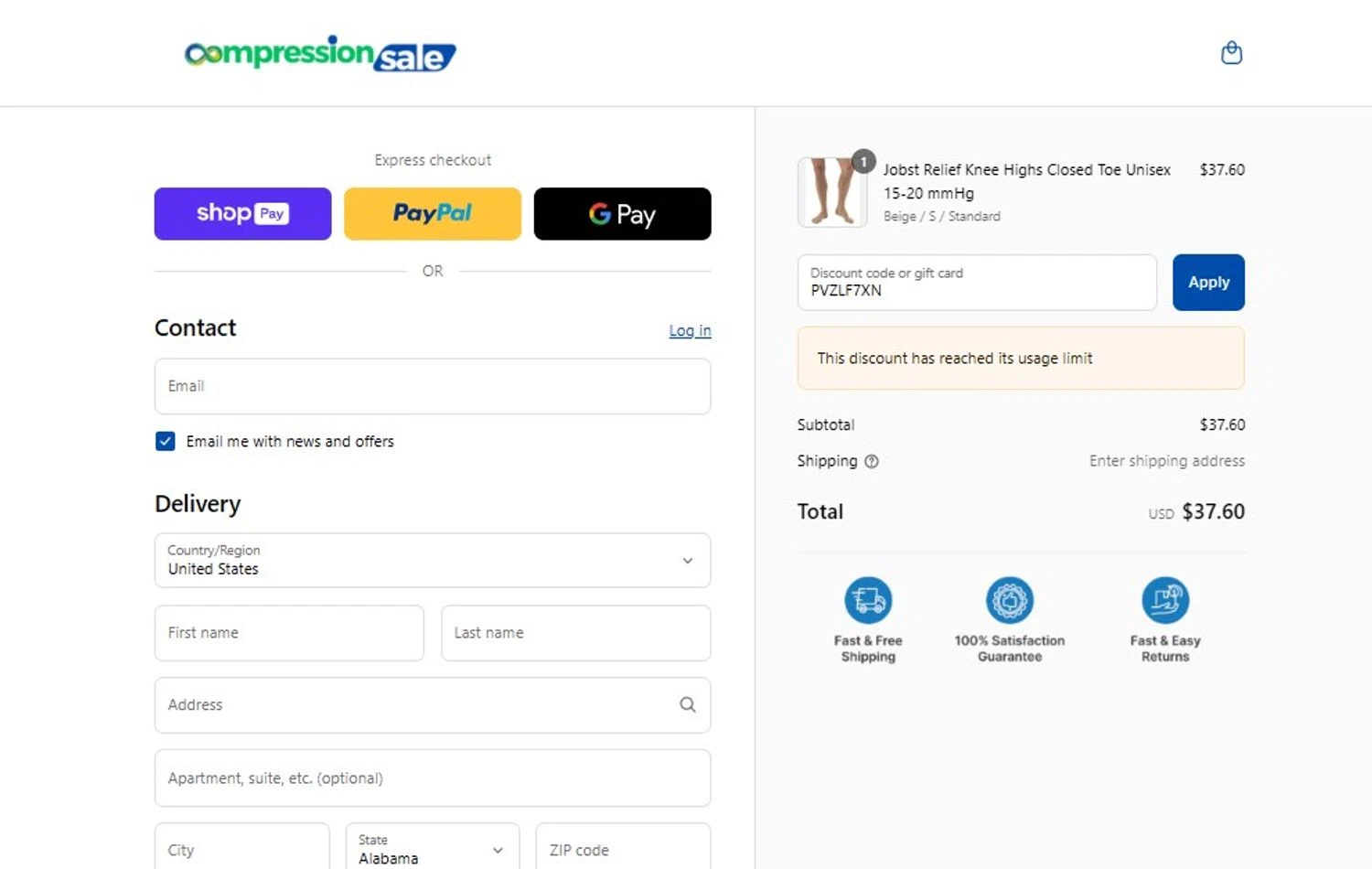Focus the Address field
1372x869 pixels.
click(x=433, y=705)
